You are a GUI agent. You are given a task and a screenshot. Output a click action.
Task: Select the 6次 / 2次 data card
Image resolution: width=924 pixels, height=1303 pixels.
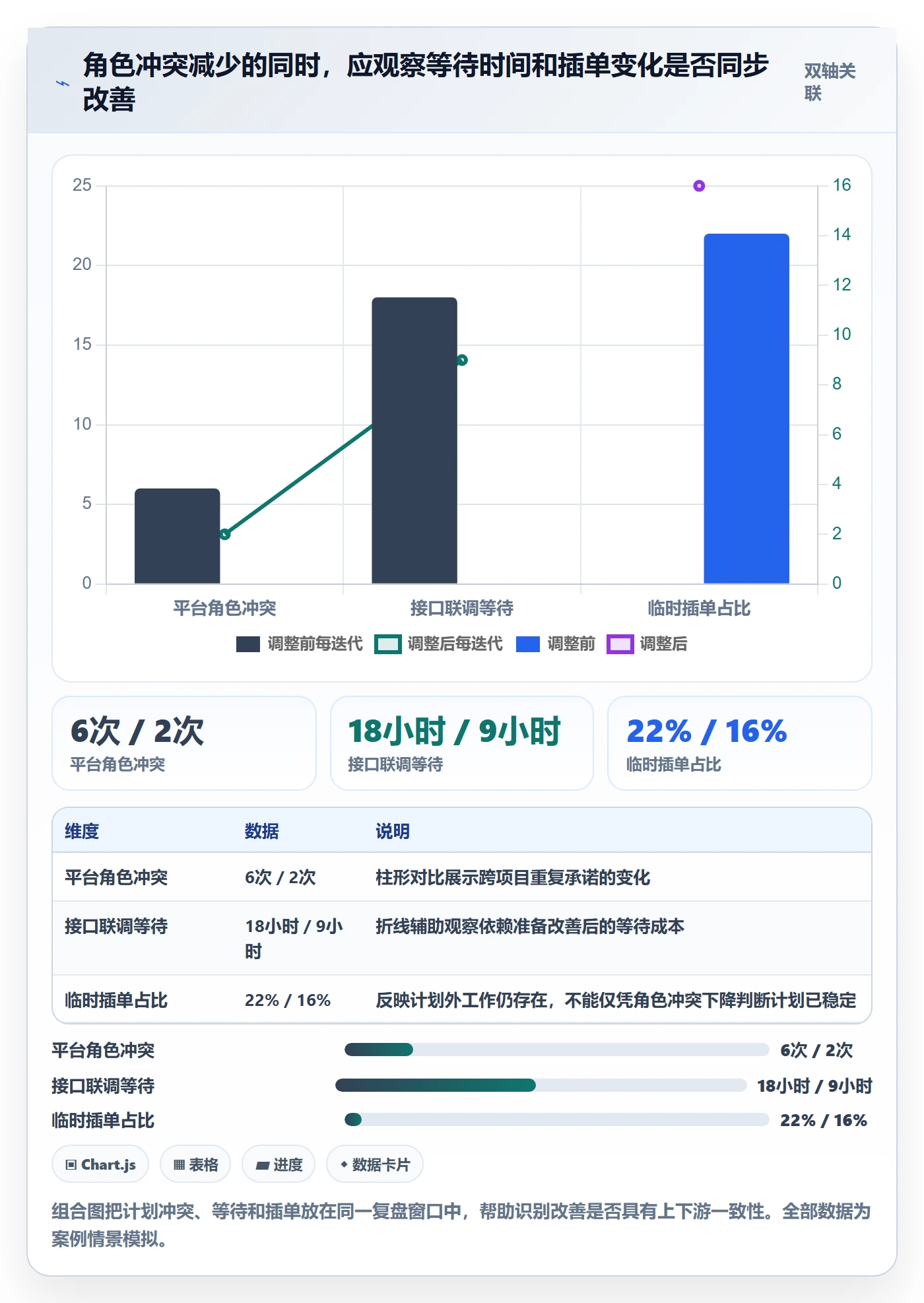click(184, 743)
